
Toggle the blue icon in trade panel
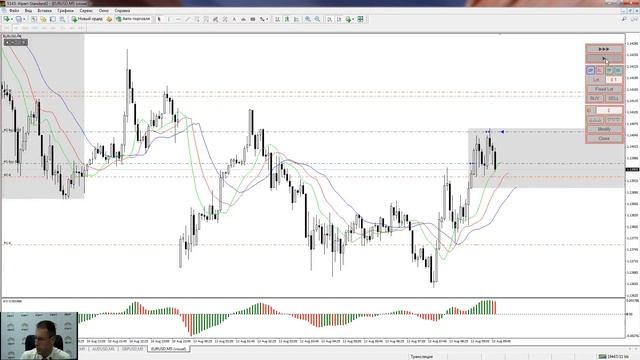click(x=590, y=70)
